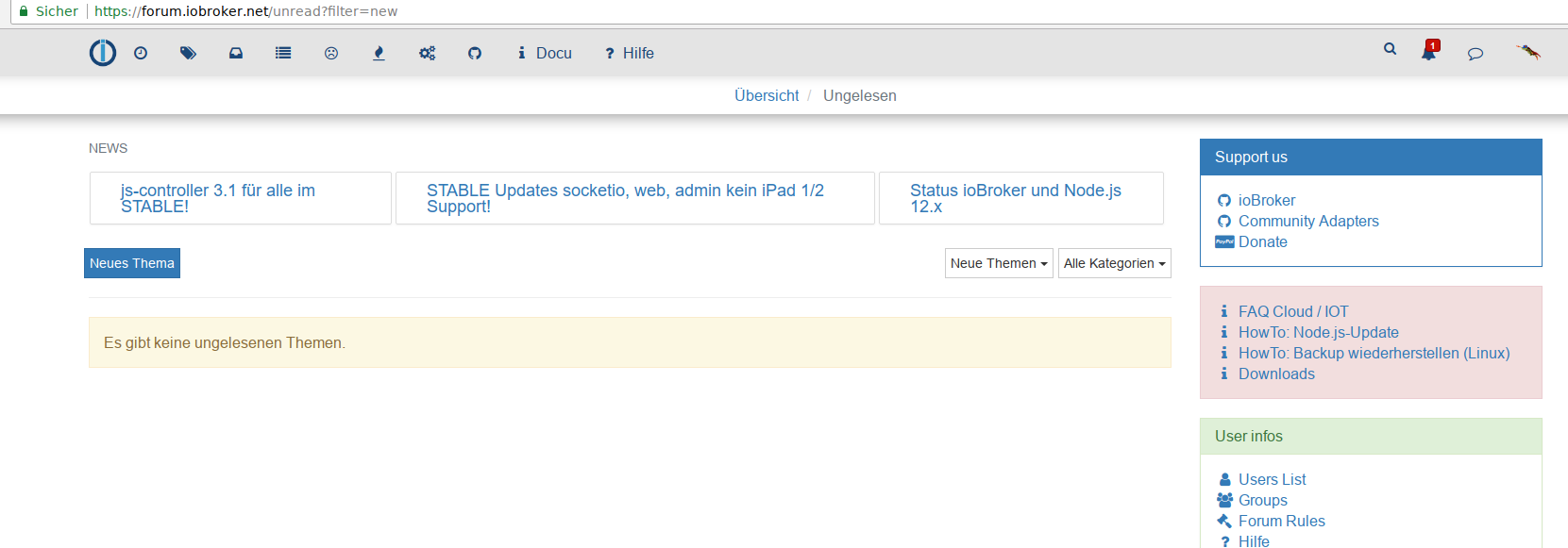Screen dimensions: 1568x548
Task: Go to Übersicht breadcrumb link
Action: tap(767, 95)
